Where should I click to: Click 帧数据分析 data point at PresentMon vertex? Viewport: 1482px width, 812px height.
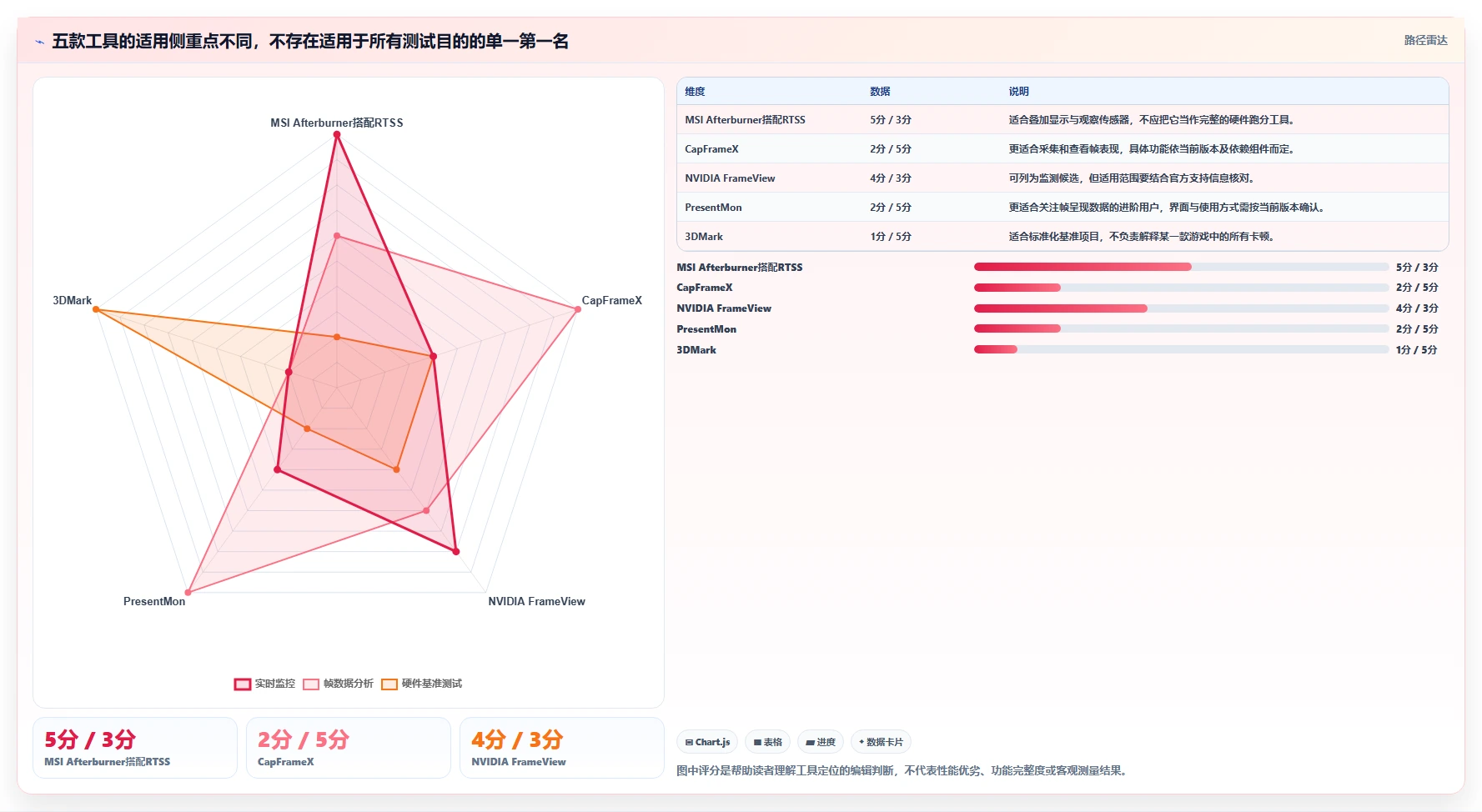(x=188, y=593)
